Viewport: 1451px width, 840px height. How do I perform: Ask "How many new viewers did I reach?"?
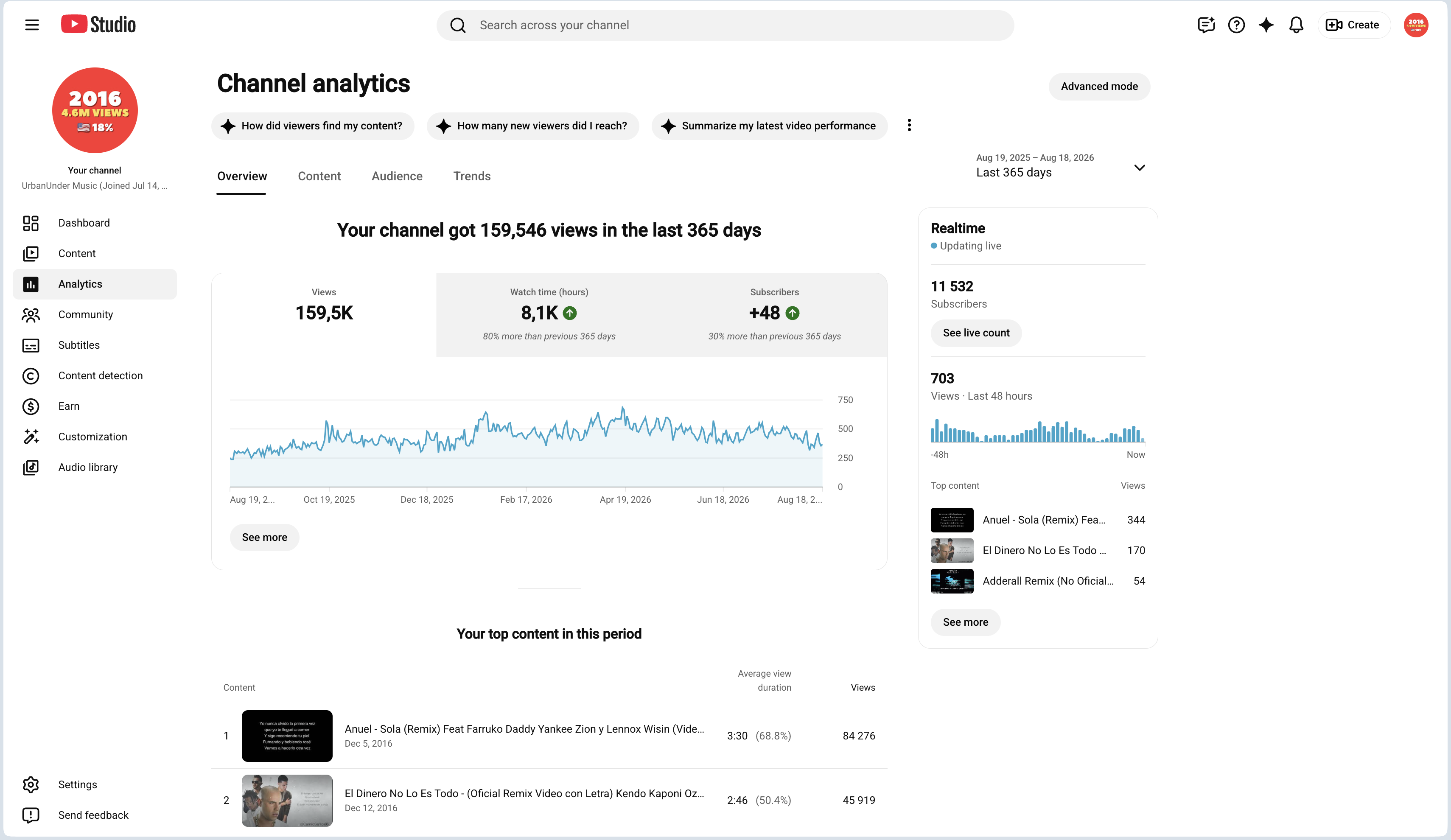(532, 126)
